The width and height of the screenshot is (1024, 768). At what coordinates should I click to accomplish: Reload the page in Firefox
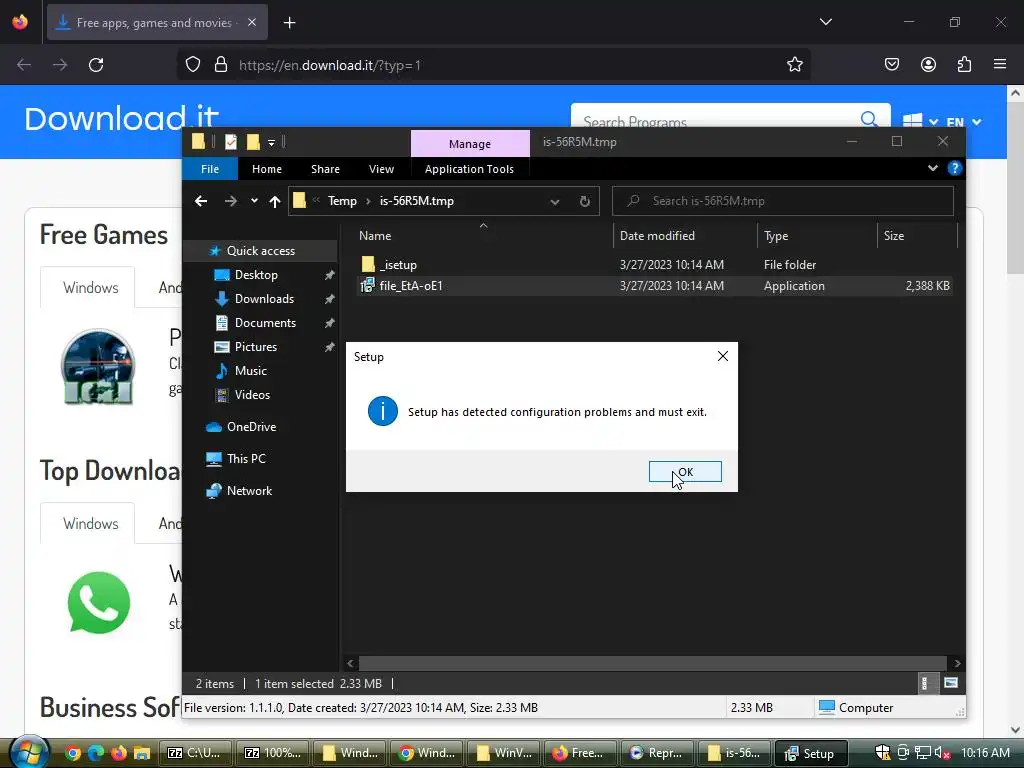tap(96, 65)
